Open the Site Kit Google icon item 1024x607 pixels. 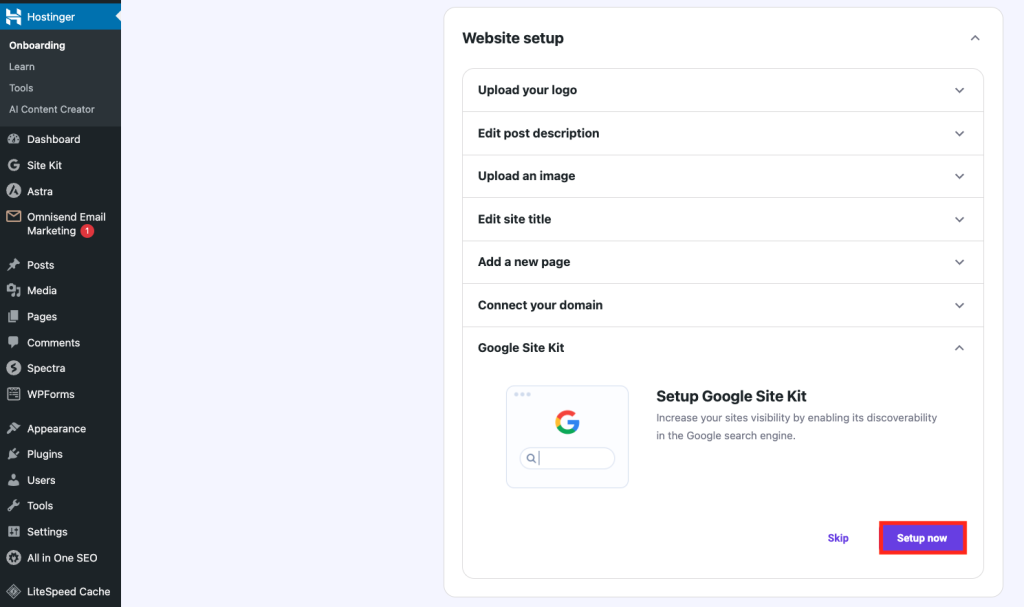pos(14,165)
